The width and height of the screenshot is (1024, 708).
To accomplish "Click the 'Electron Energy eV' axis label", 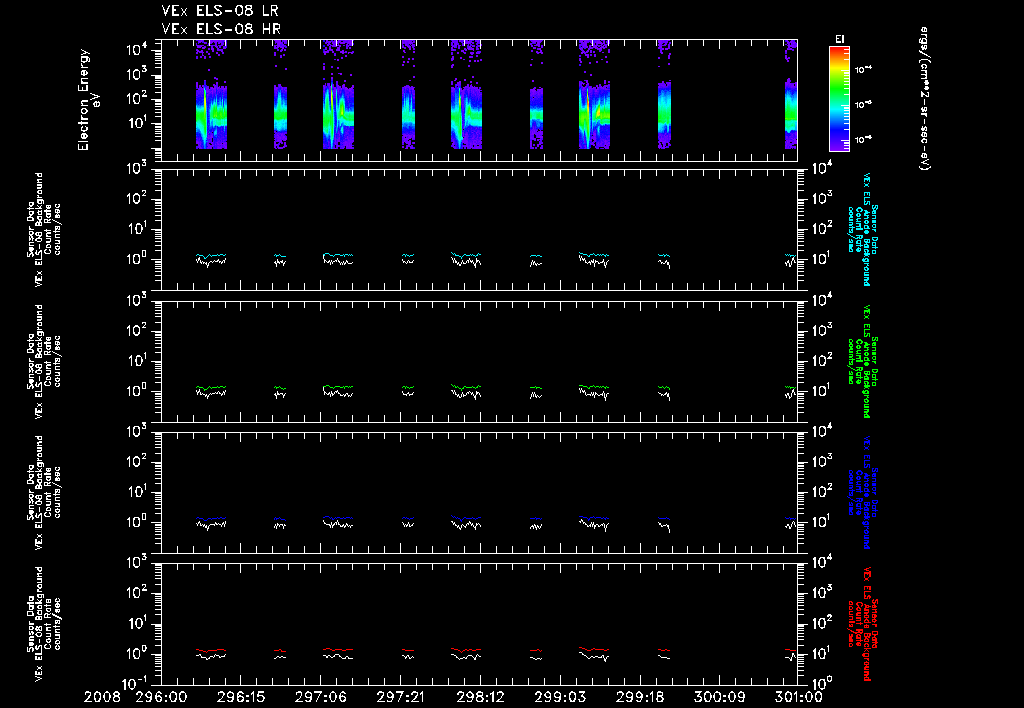I will 88,100.
